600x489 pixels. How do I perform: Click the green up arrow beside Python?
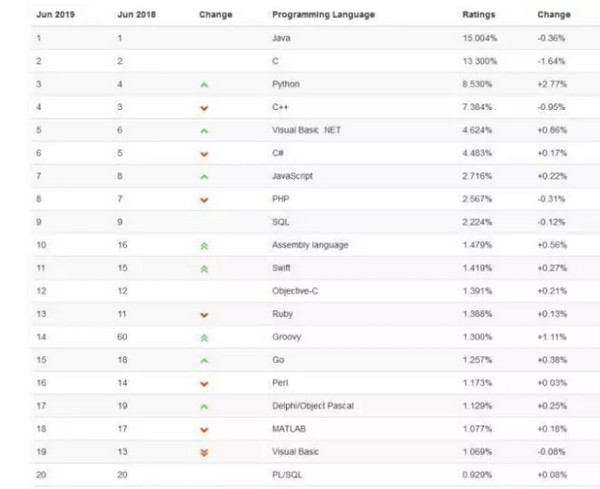(204, 86)
